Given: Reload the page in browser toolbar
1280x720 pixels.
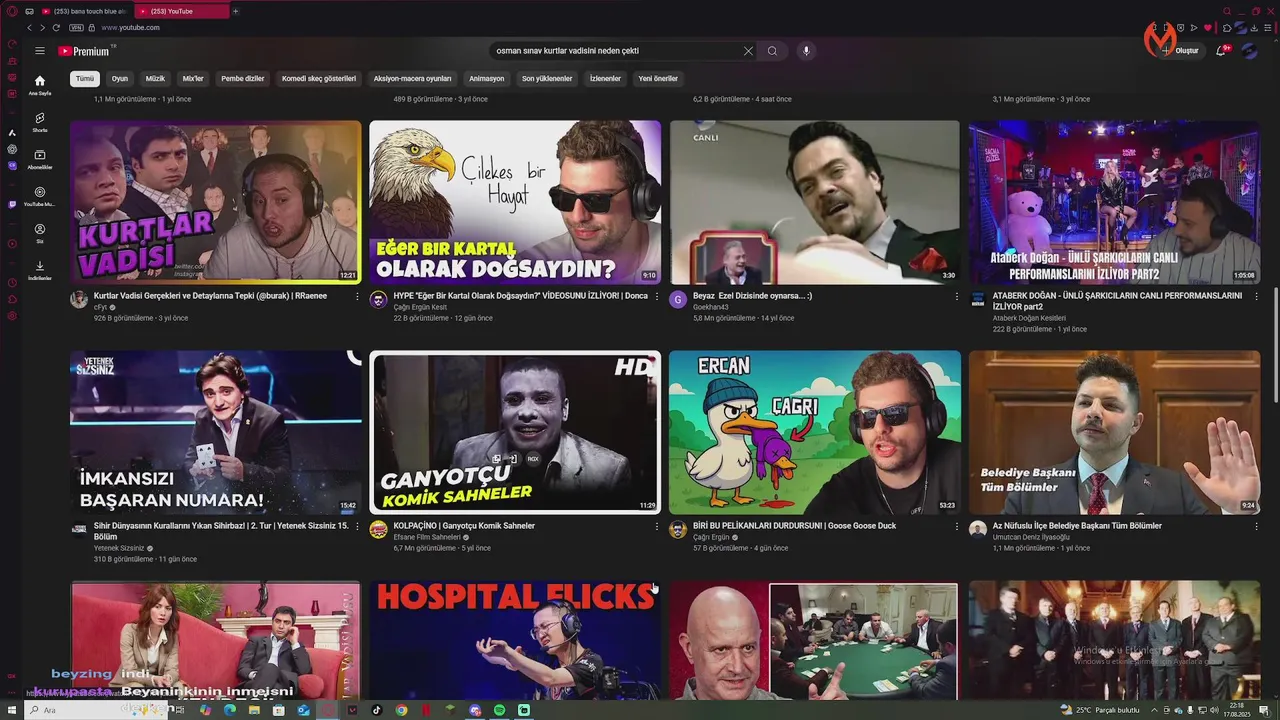Looking at the screenshot, I should pos(56,28).
